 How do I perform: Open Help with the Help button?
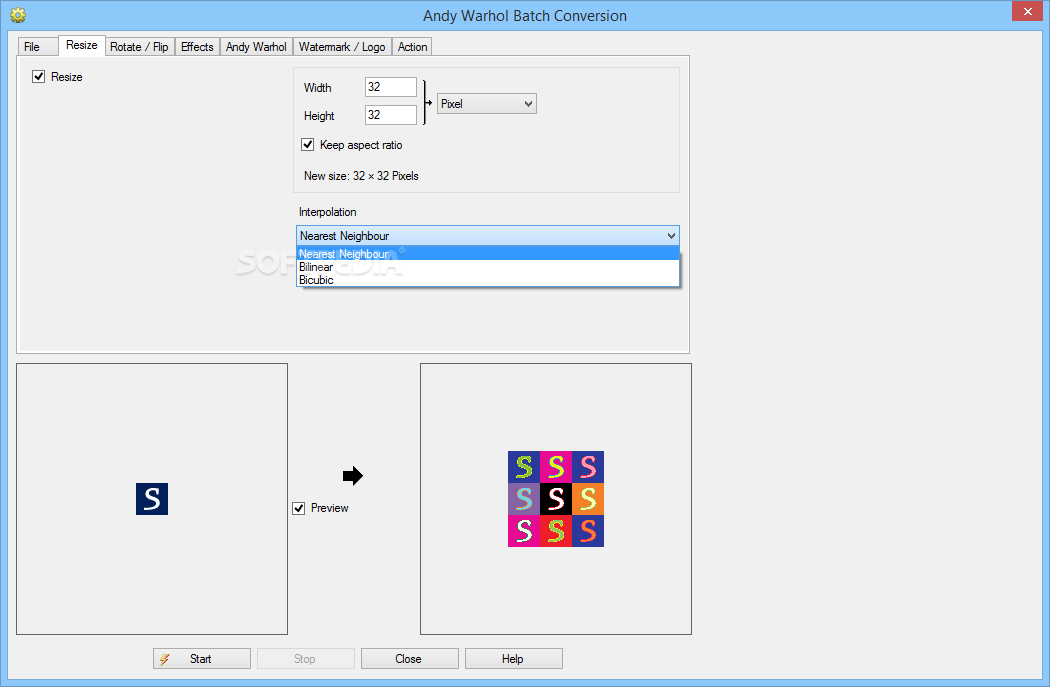(514, 659)
